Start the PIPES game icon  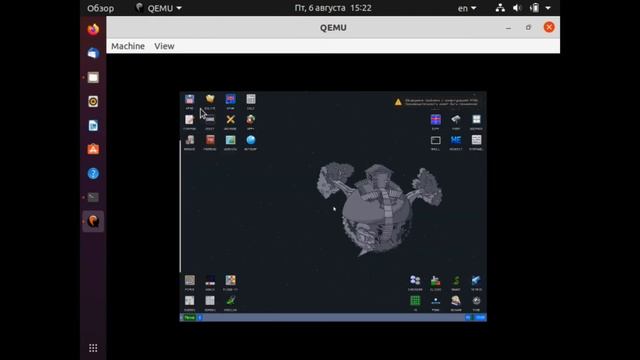189,280
